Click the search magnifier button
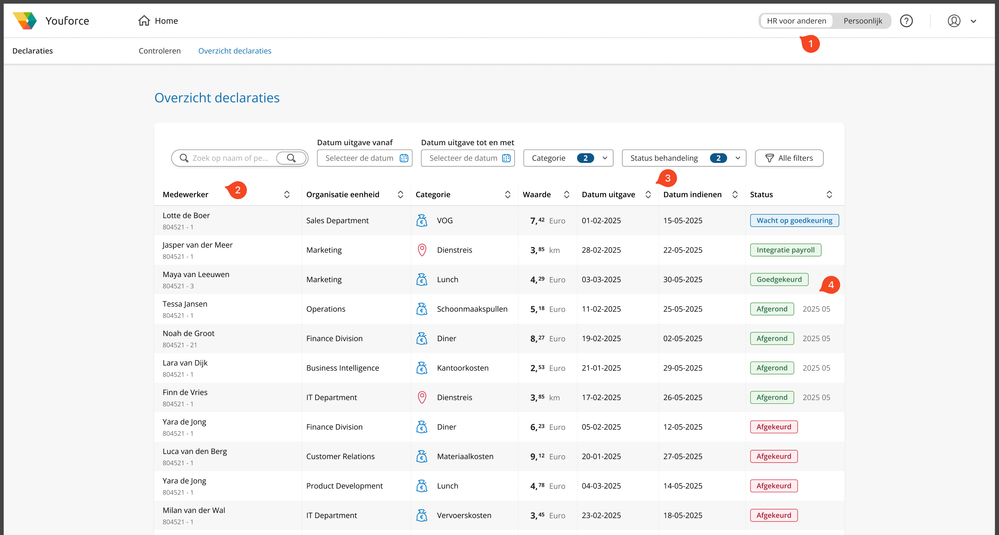This screenshot has width=999, height=535. [x=291, y=158]
